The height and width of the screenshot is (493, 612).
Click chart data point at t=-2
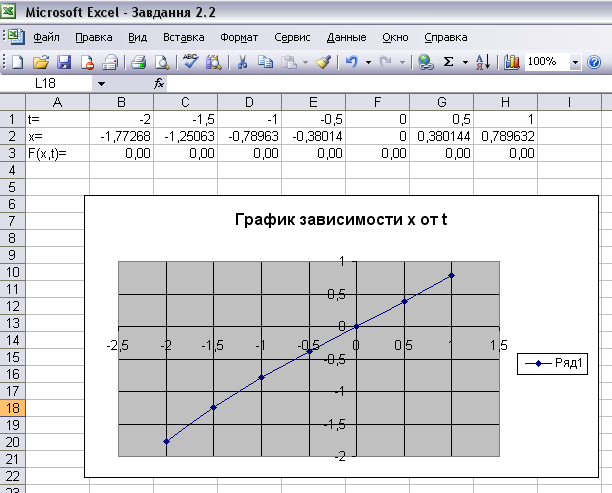coord(167,441)
